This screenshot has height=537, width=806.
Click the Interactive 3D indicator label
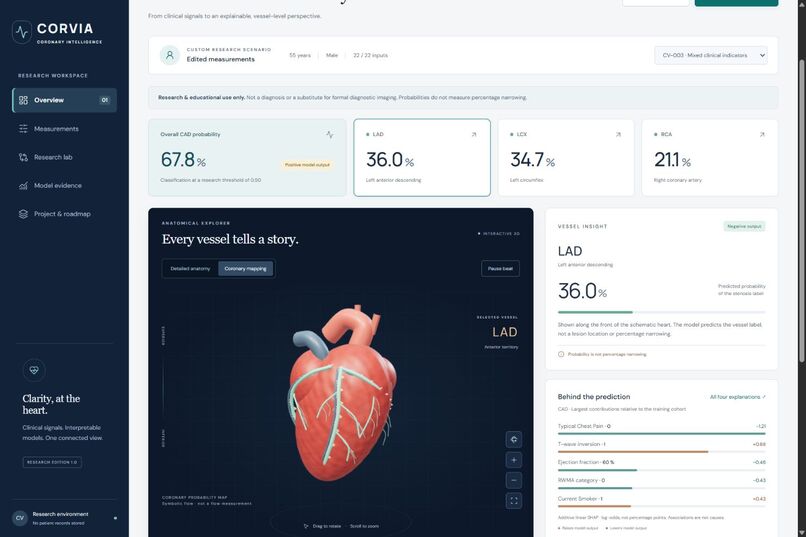[499, 234]
